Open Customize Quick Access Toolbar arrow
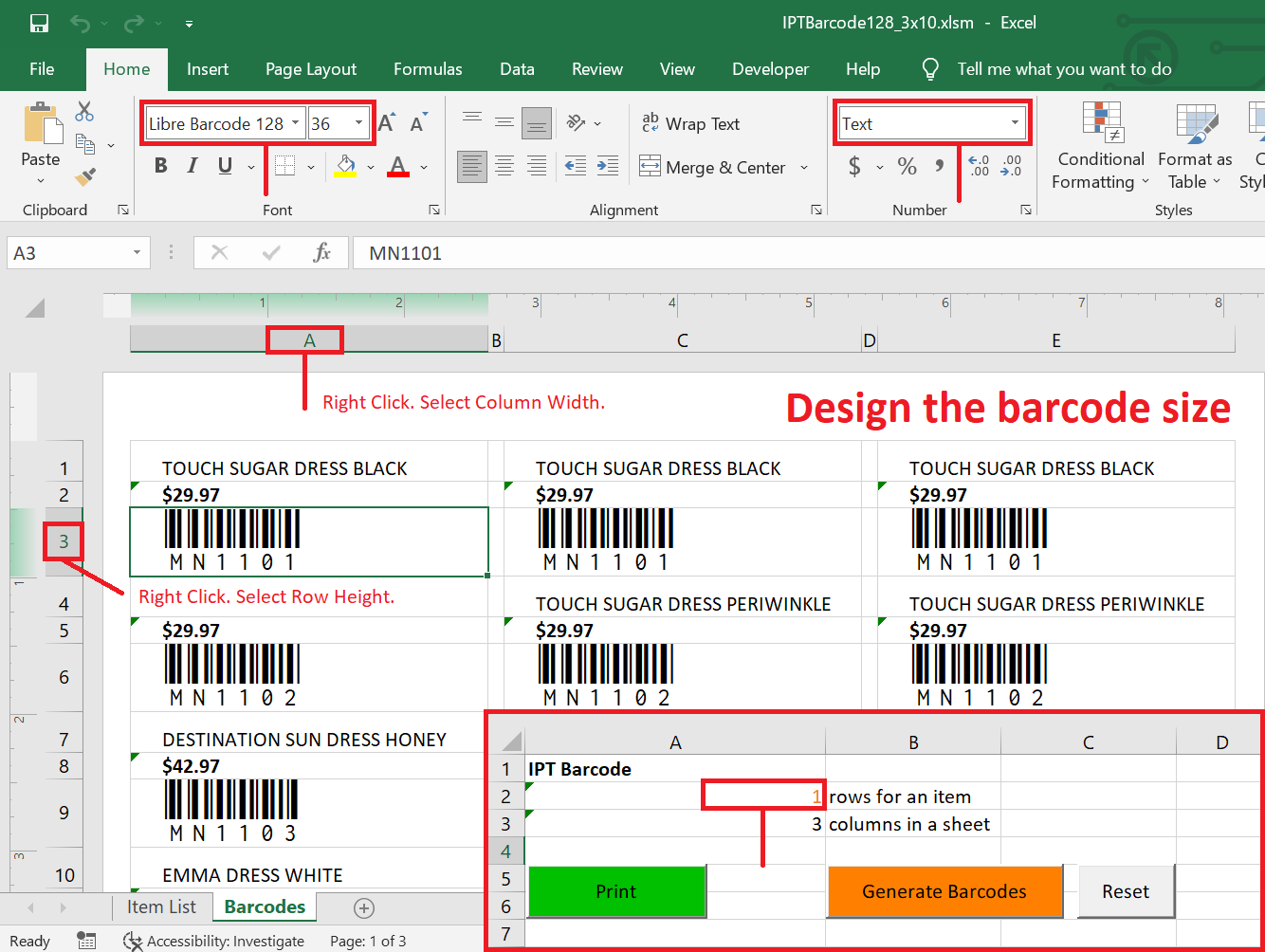1265x952 pixels. 189,24
